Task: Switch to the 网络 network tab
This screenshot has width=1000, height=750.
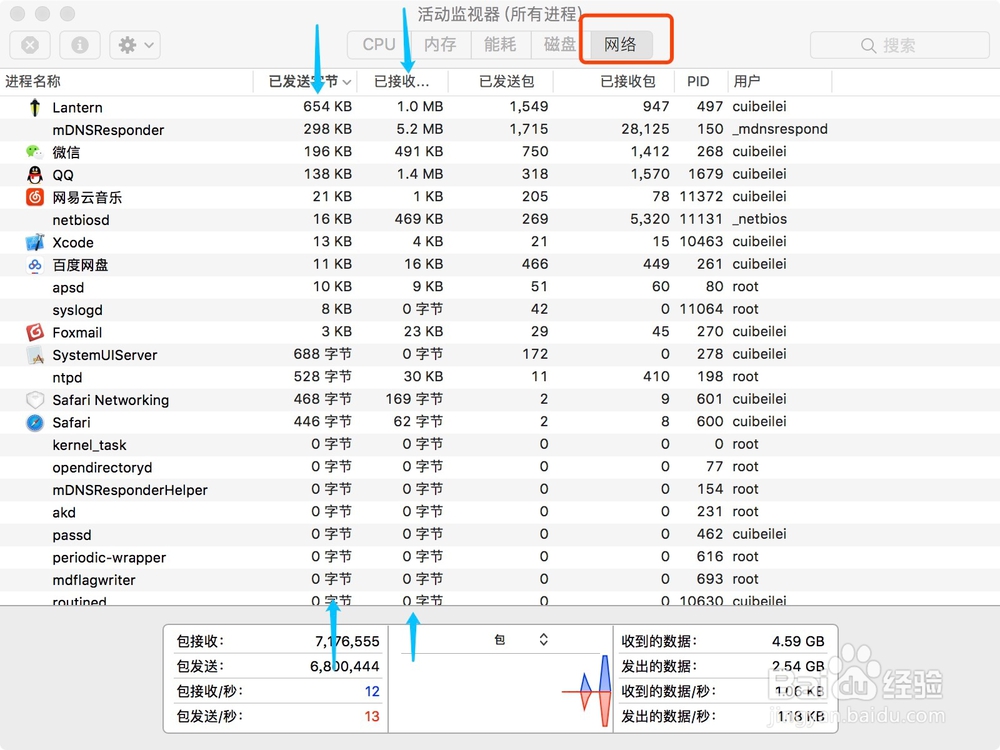Action: (x=621, y=45)
